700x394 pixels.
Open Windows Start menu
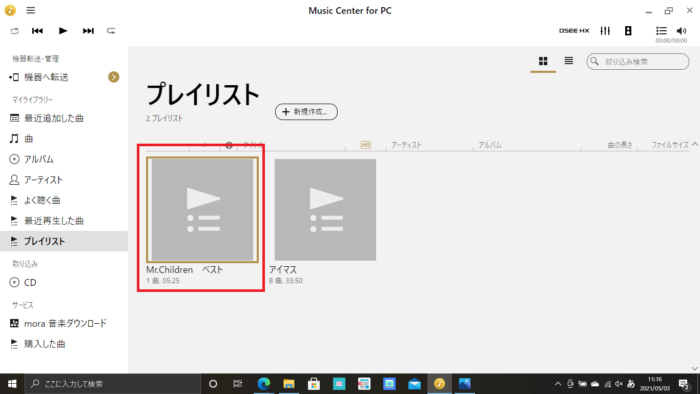click(x=12, y=384)
